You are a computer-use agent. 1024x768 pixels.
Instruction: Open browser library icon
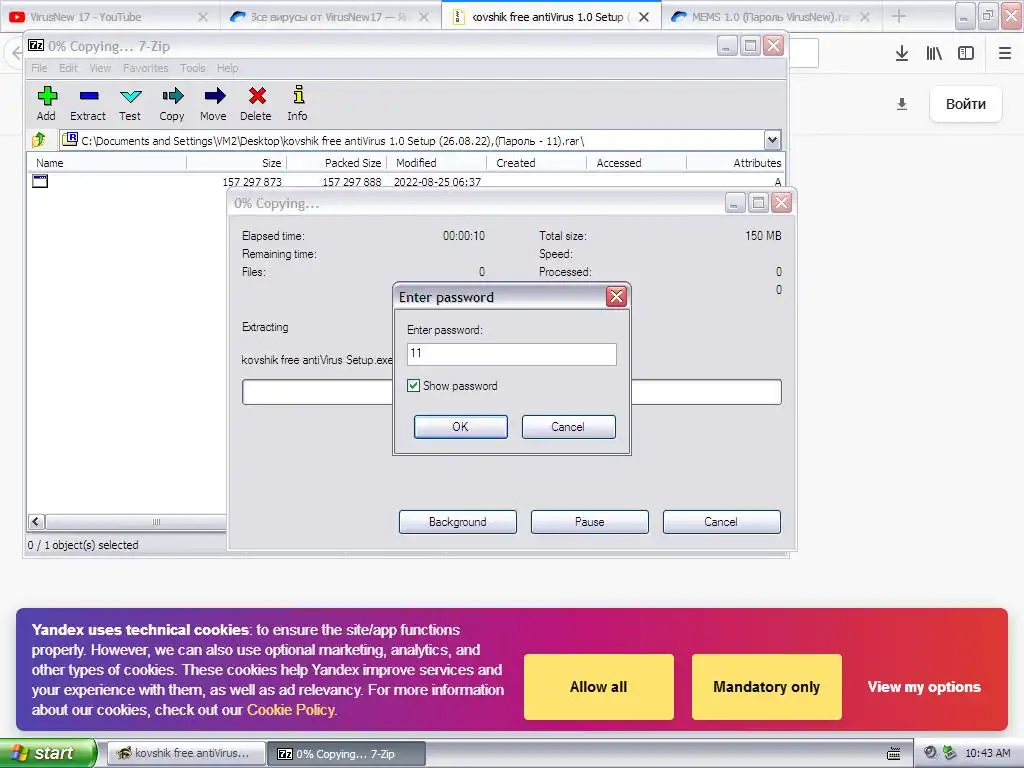(x=934, y=53)
